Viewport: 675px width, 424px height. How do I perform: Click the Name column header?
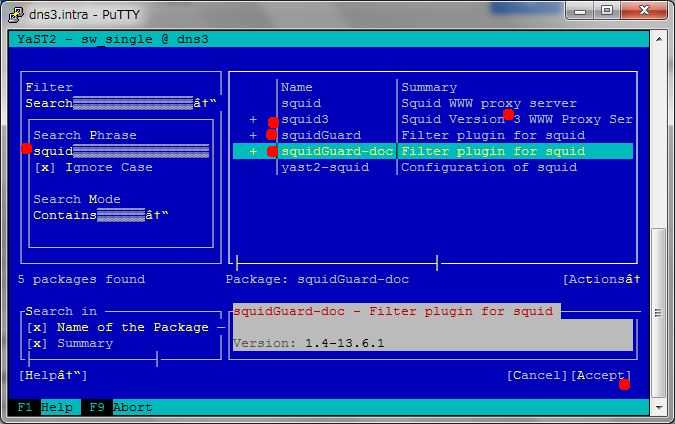pos(297,87)
